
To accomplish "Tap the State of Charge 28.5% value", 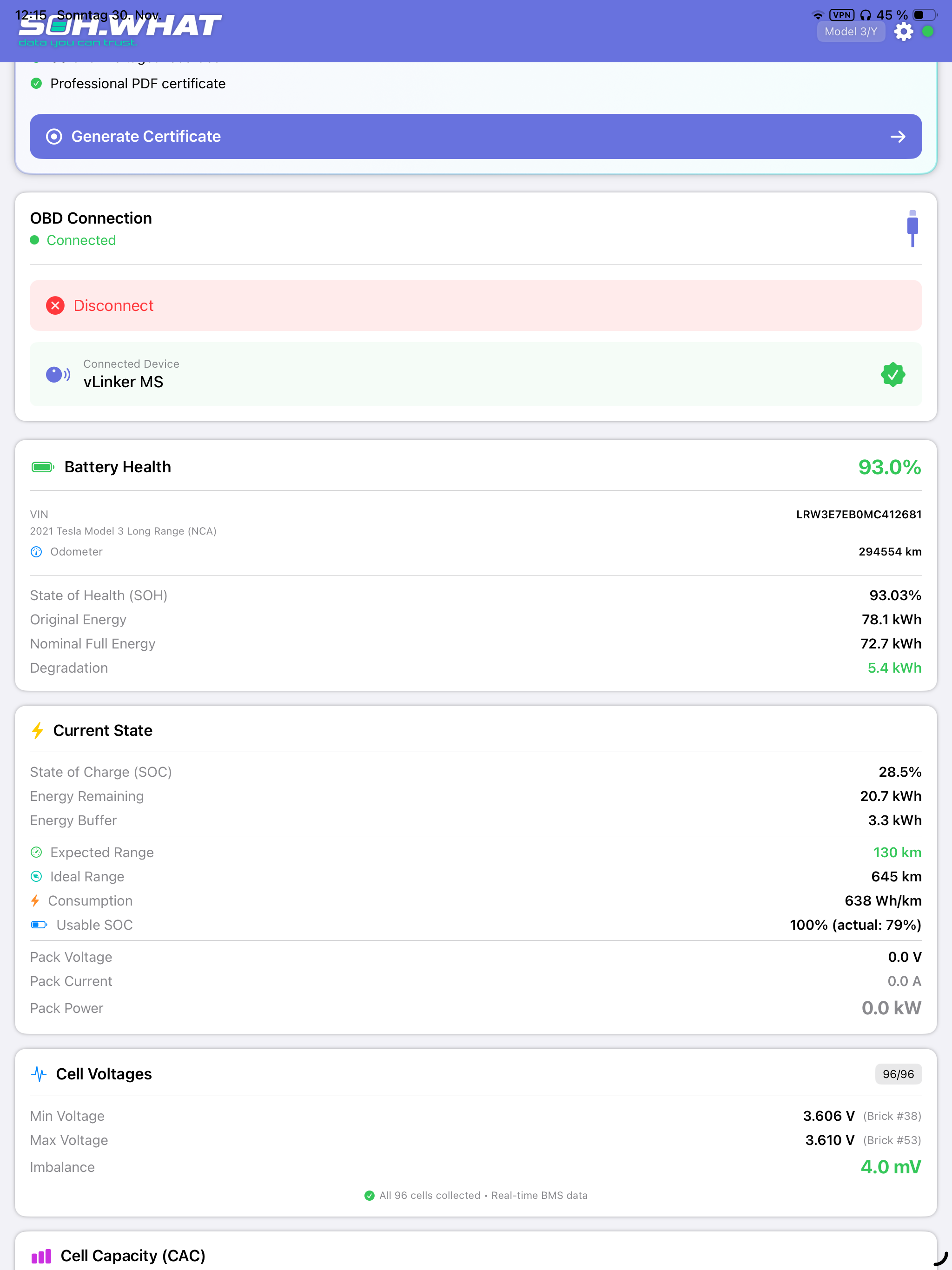I will pos(900,772).
